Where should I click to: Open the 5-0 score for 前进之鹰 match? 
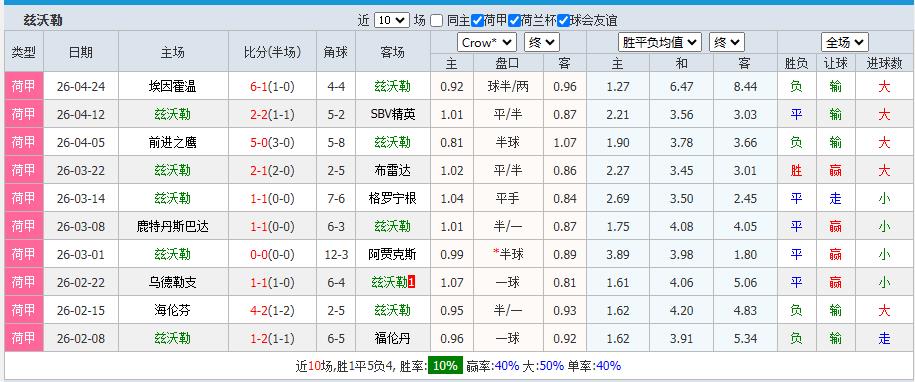coord(259,143)
